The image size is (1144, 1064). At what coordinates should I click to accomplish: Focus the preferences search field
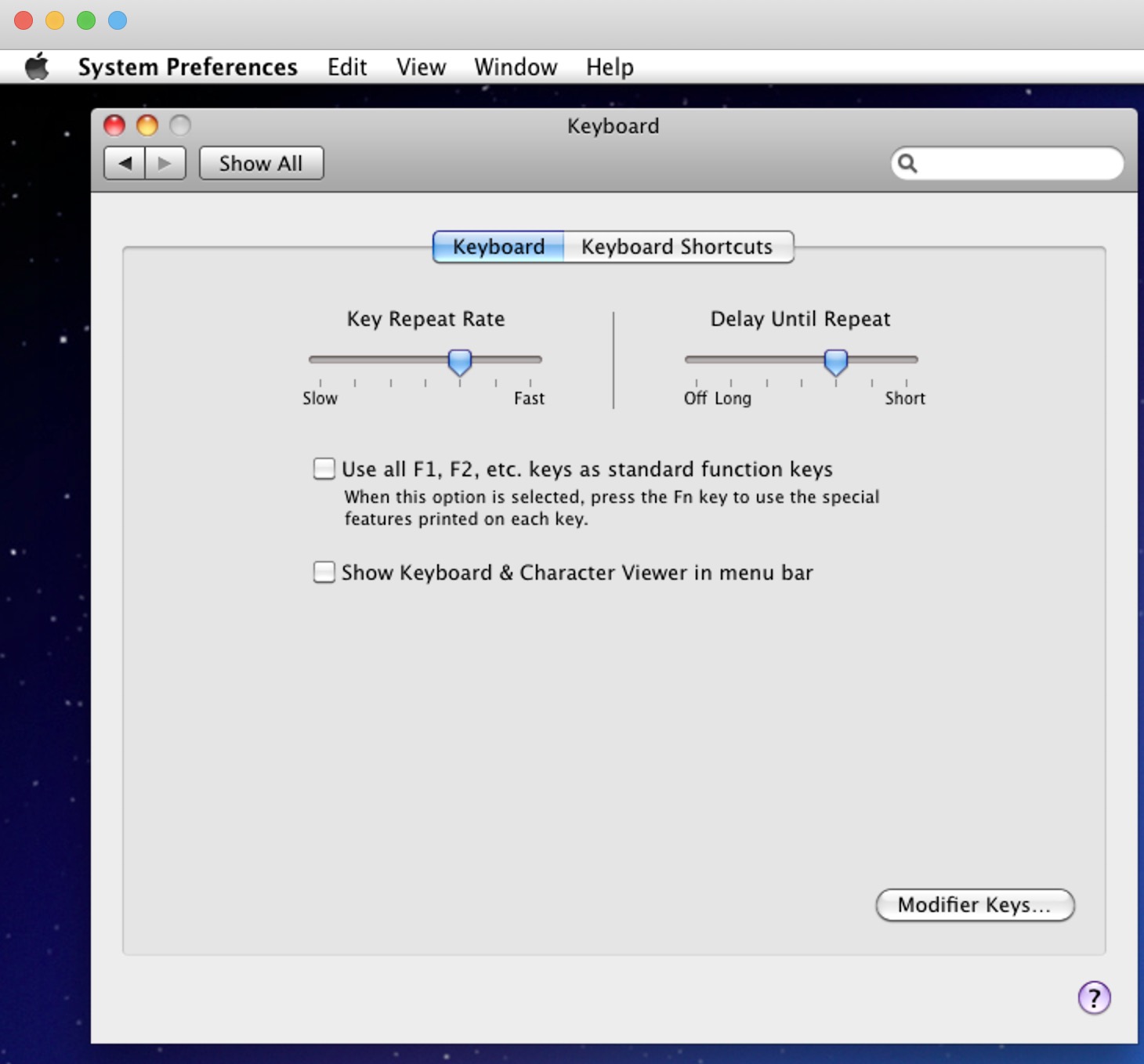click(x=1007, y=163)
